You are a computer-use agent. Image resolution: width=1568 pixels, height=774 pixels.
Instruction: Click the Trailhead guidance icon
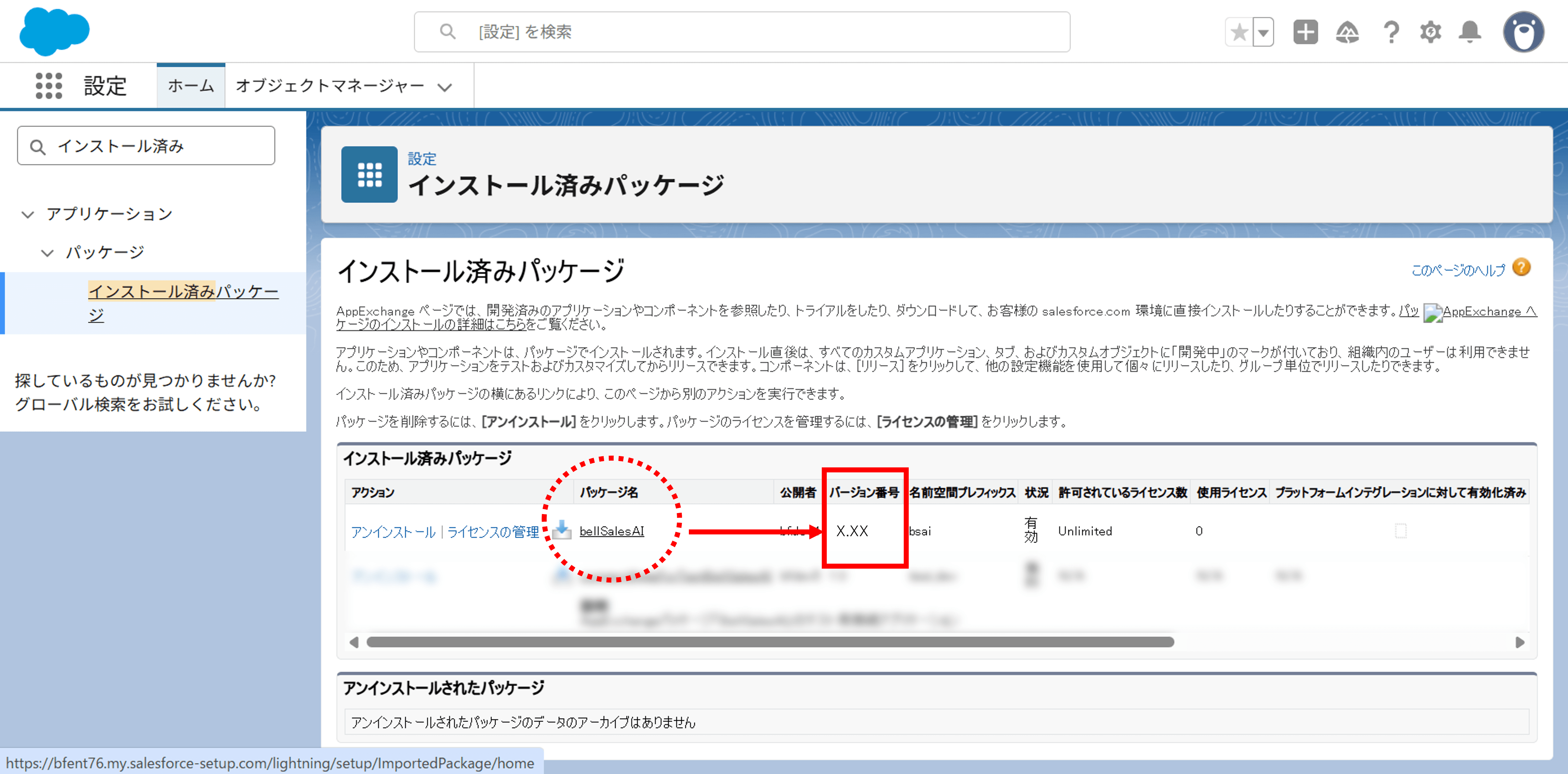coord(1347,32)
